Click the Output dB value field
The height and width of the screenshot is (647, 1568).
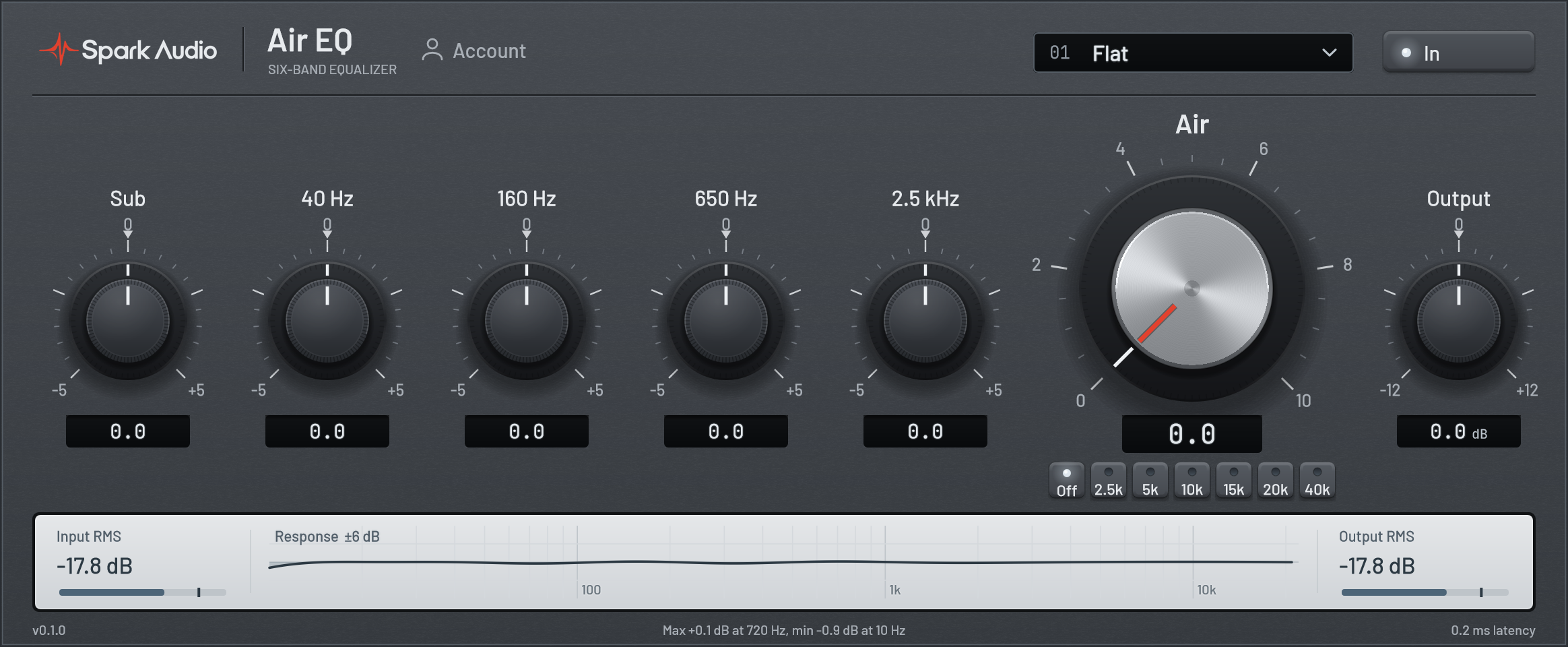pyautogui.click(x=1459, y=431)
